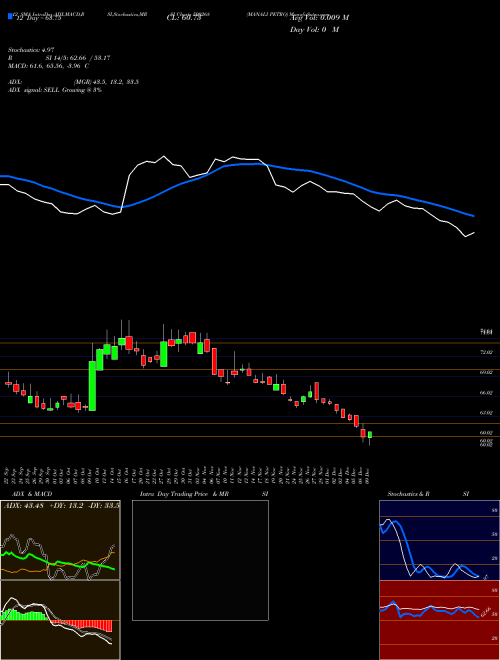
Task: Open the blue Stochastics mini chart
Action: [439, 540]
